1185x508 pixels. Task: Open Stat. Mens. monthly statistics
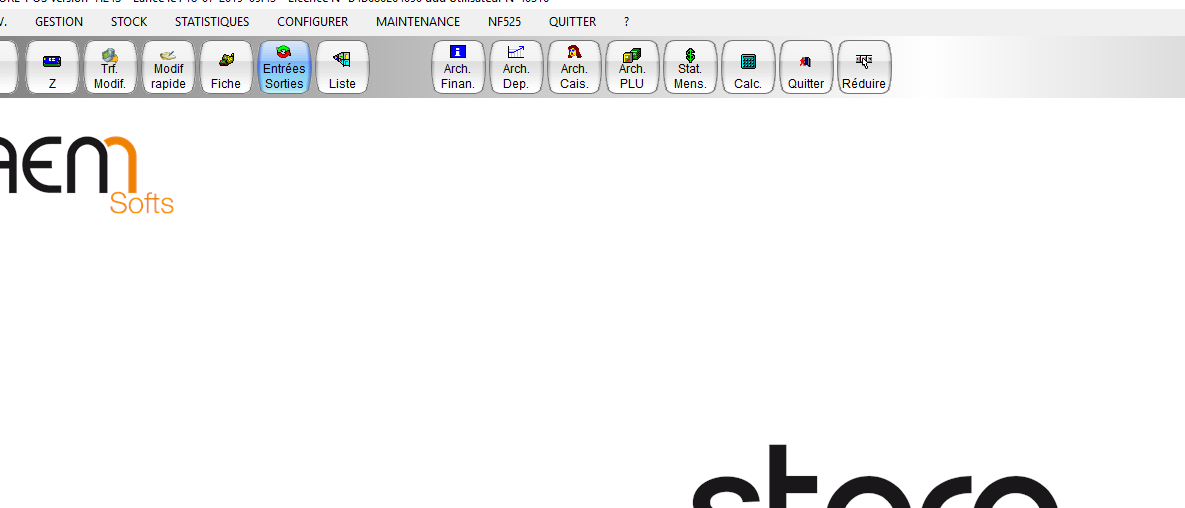pyautogui.click(x=690, y=68)
